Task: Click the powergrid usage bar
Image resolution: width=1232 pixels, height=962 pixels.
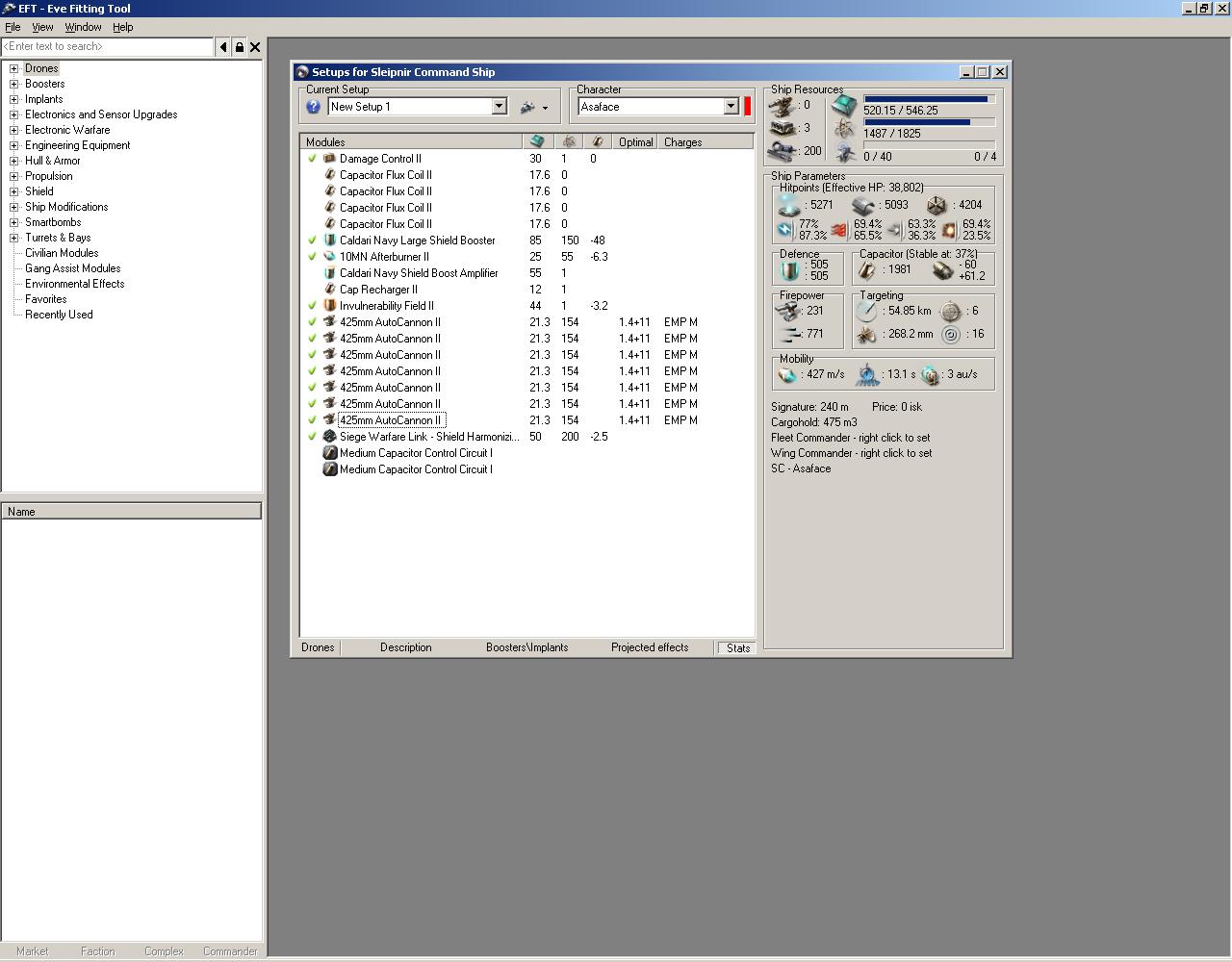Action: click(x=929, y=122)
